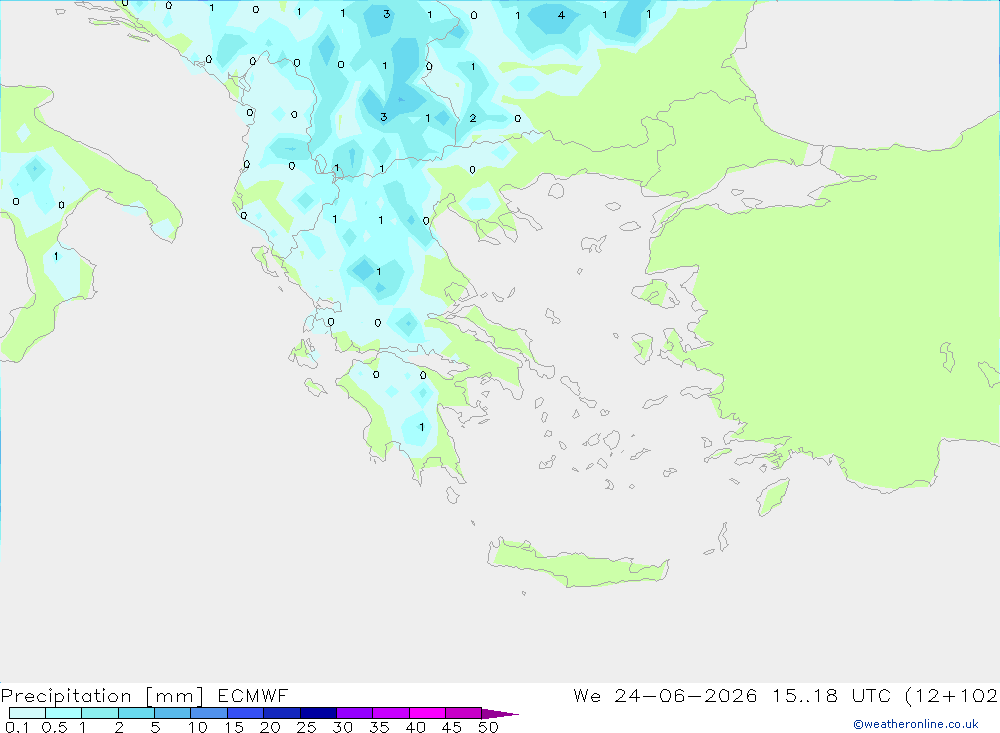Click the legend scale label '0.5'
Image resolution: width=1000 pixels, height=733 pixels.
pyautogui.click(x=54, y=727)
